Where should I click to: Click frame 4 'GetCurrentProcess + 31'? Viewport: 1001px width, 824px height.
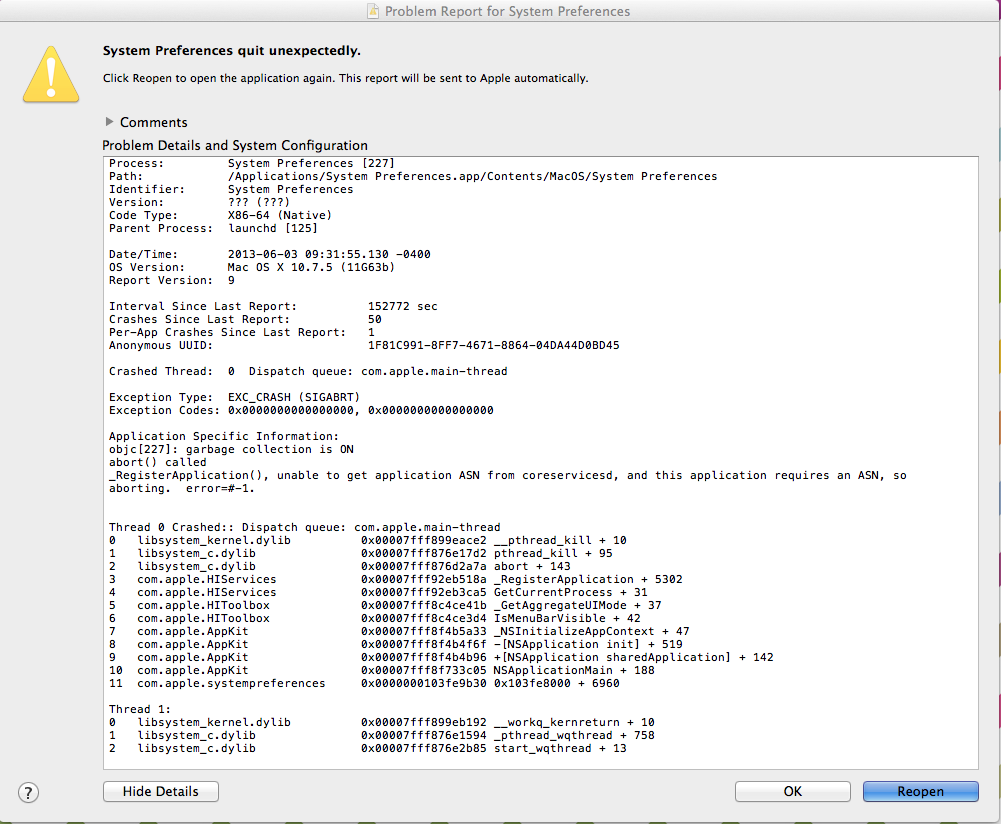[x=378, y=592]
